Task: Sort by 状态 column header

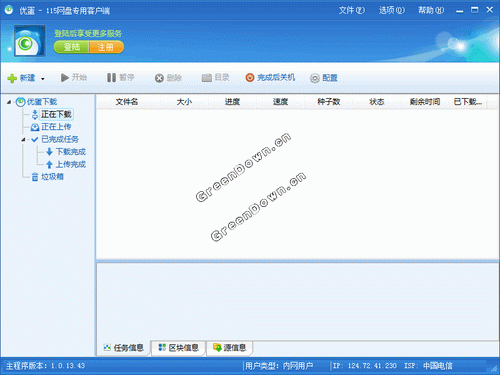Action: (x=377, y=102)
